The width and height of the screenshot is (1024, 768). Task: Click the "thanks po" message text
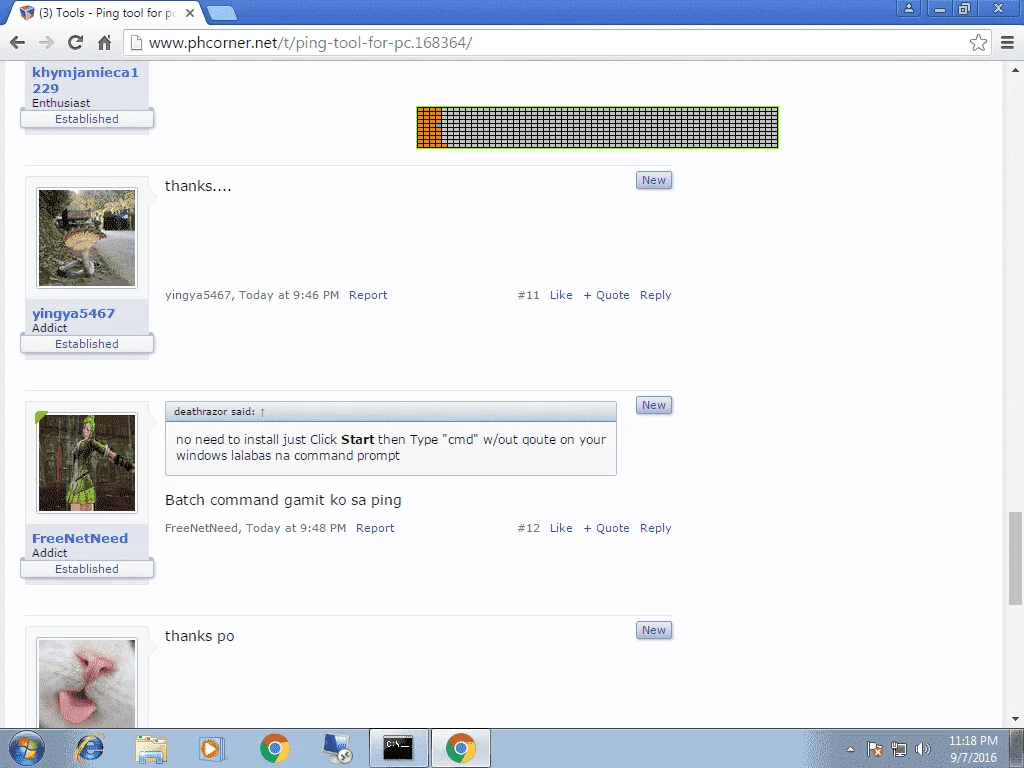click(199, 636)
